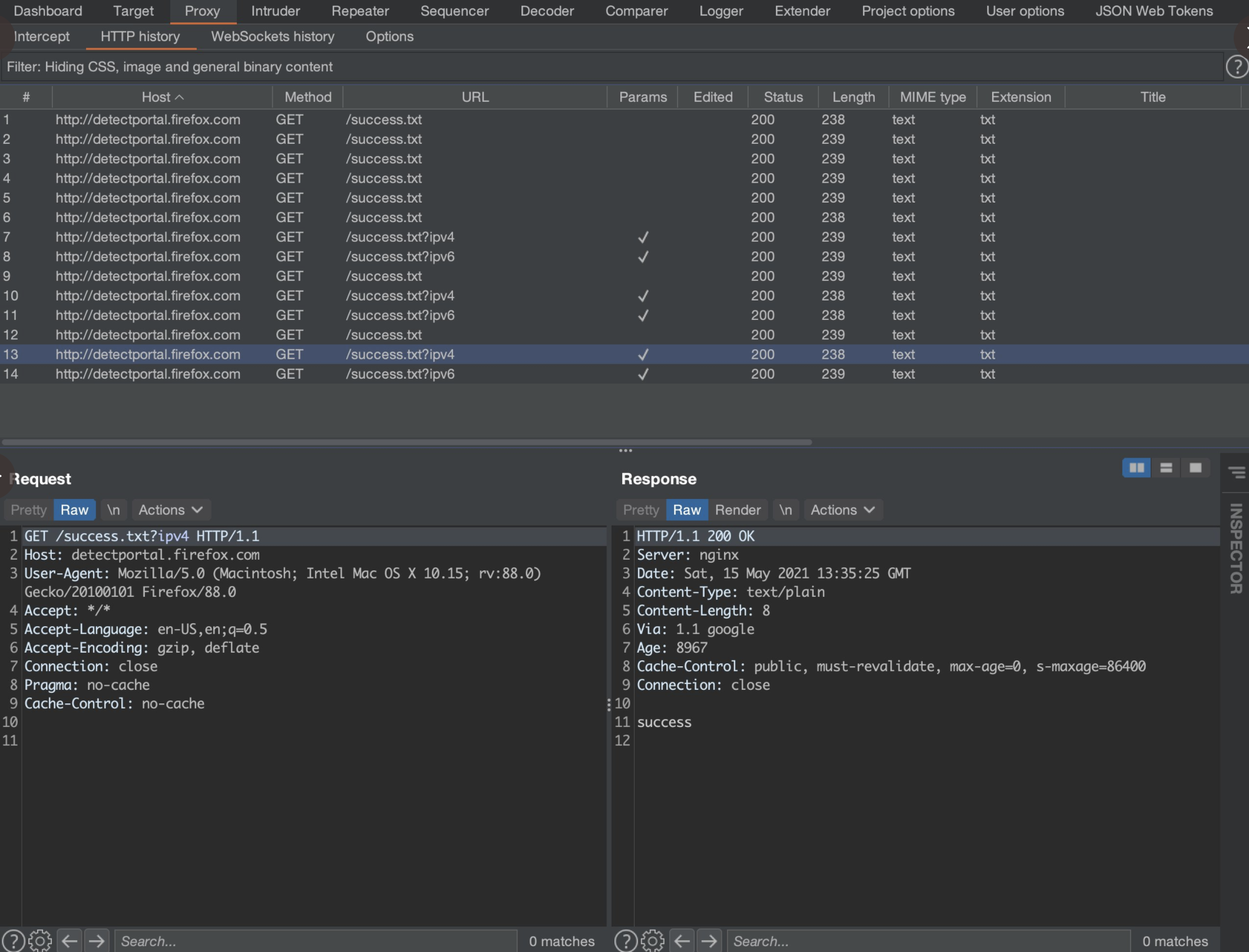Open the Target tab
The image size is (1249, 952).
pyautogui.click(x=133, y=11)
